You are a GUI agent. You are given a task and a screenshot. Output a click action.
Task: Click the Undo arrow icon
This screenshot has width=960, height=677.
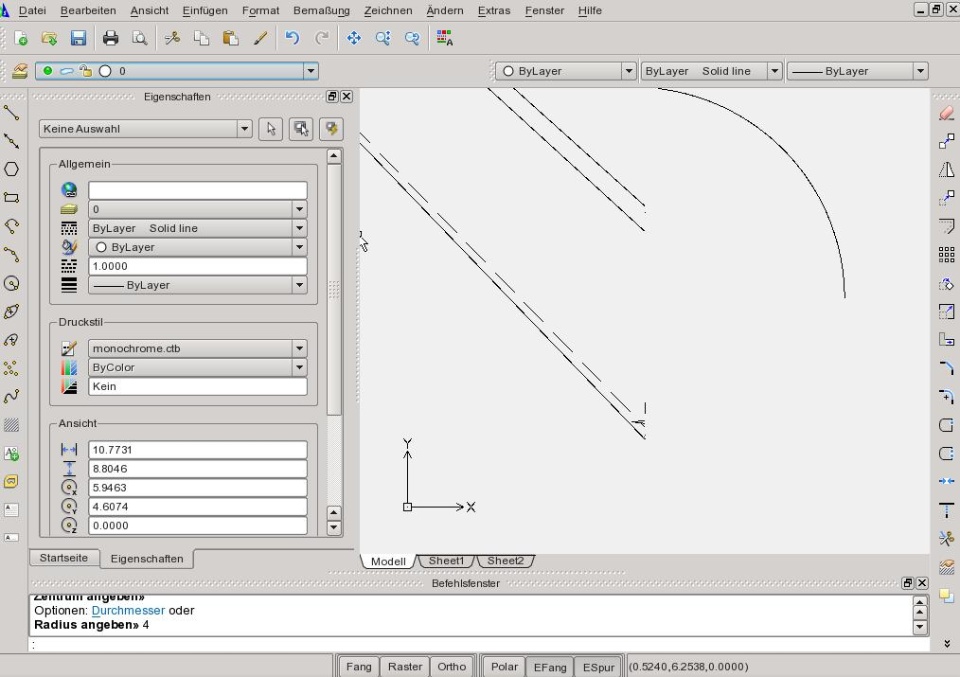292,38
